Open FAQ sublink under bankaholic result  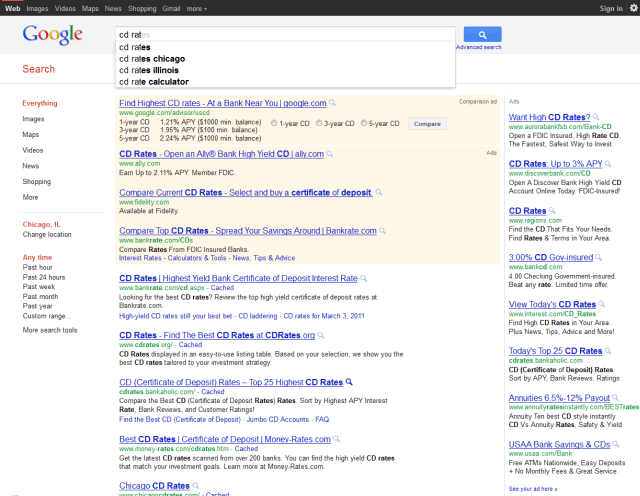point(322,419)
